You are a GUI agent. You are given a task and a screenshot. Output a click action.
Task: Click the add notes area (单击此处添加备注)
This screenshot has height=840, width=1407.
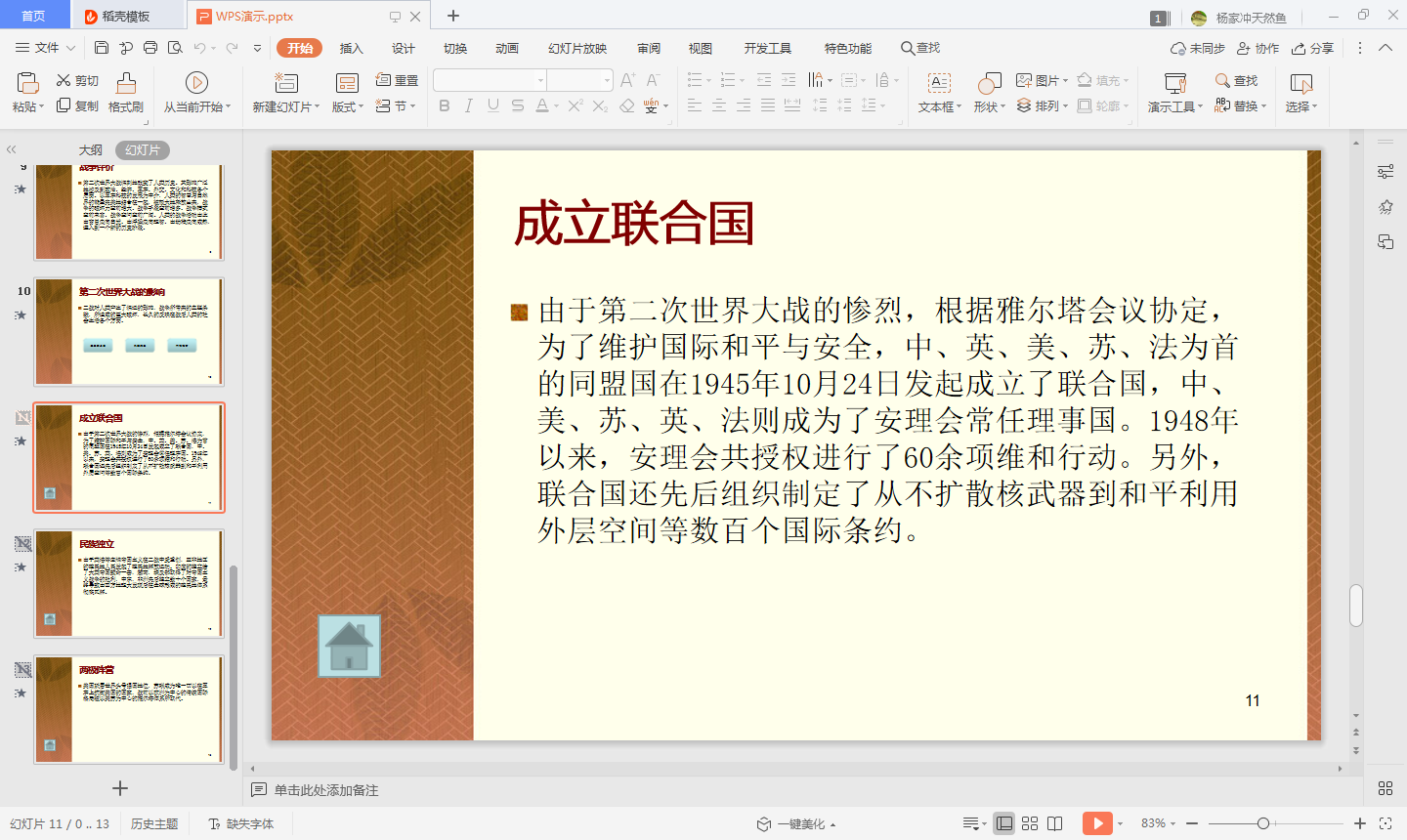point(326,790)
